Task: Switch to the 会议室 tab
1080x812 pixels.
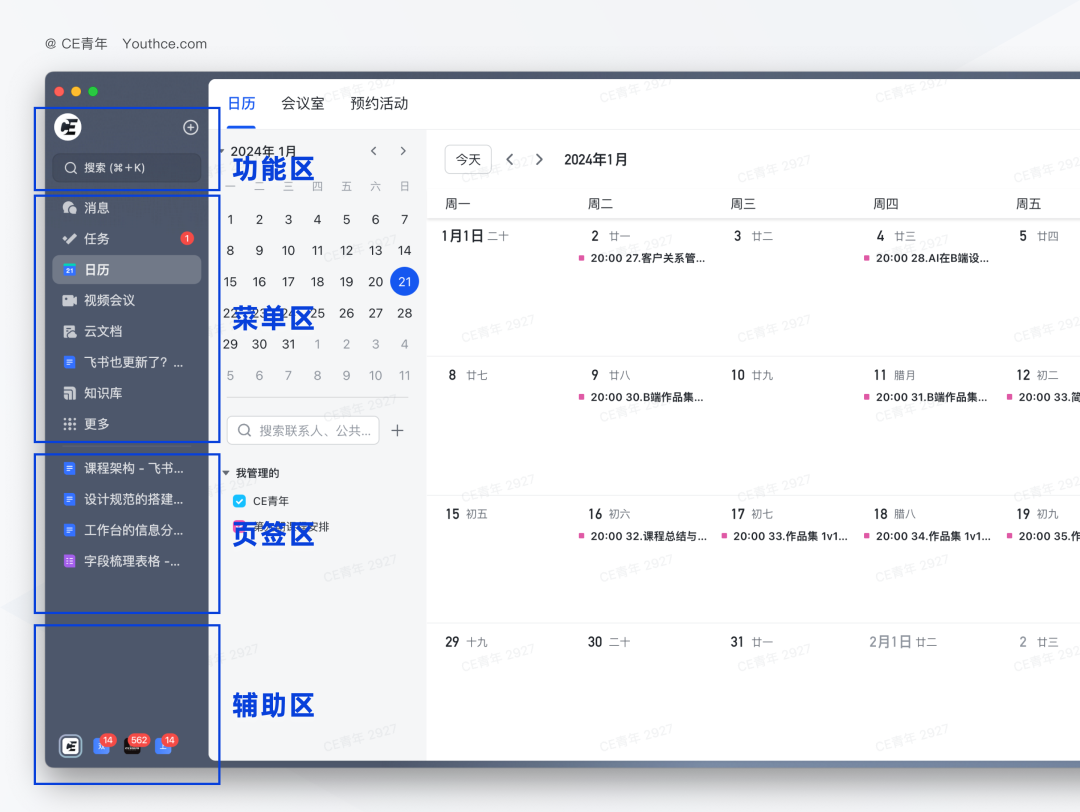Action: click(302, 103)
